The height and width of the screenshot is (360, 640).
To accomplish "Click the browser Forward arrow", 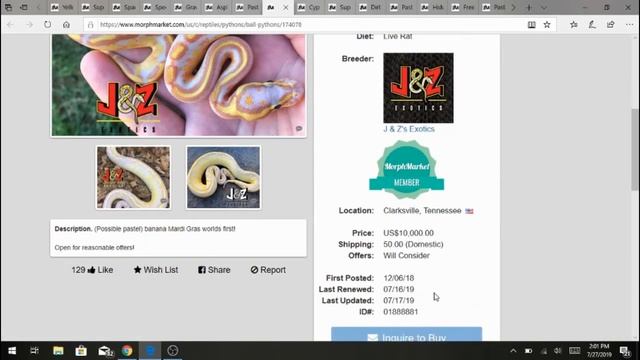I will point(29,24).
